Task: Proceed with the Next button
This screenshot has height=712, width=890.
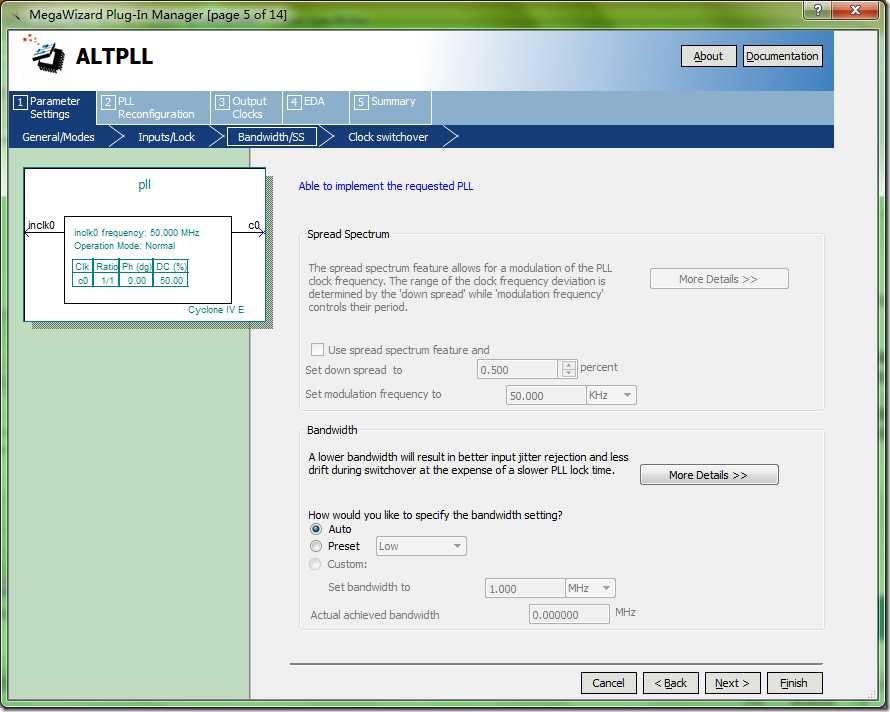Action: click(732, 683)
